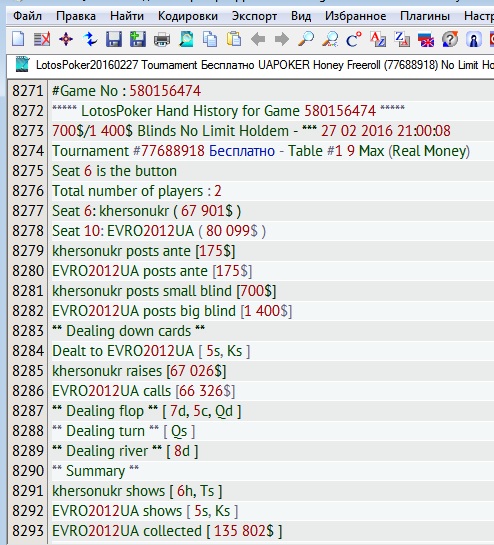Open the Избранное menu

pyautogui.click(x=355, y=16)
